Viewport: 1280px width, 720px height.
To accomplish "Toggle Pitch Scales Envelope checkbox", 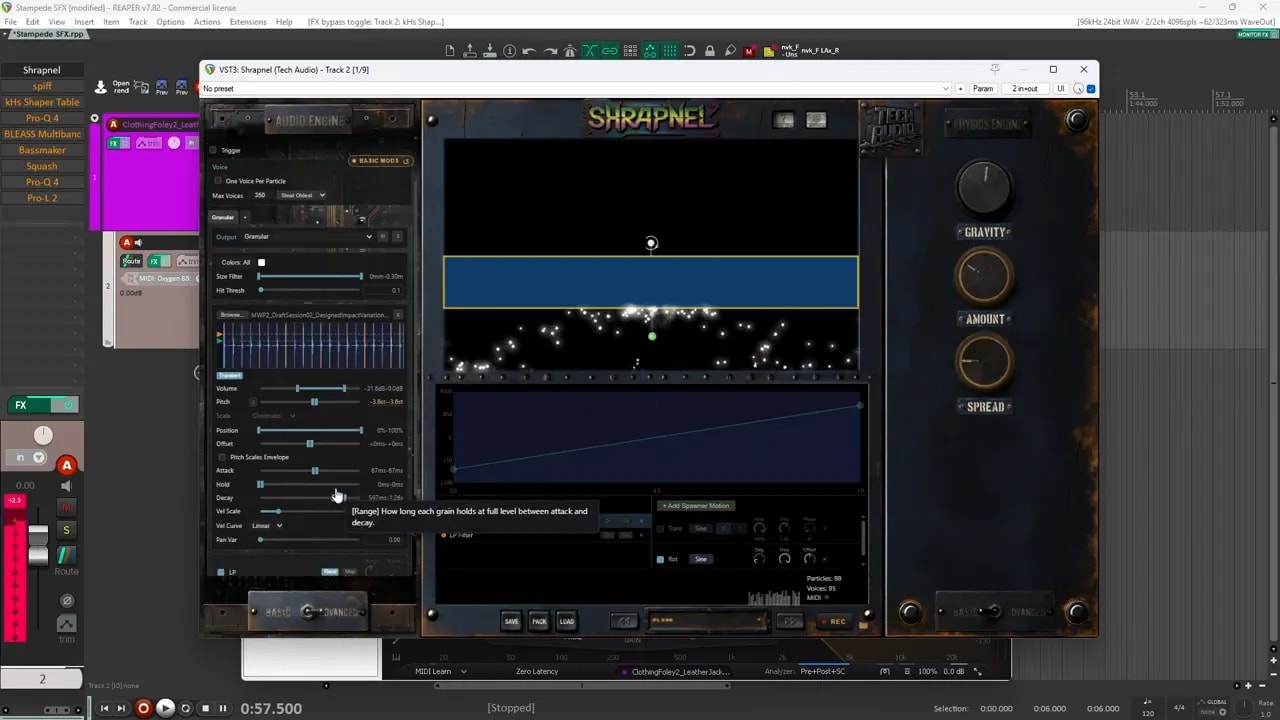I will (x=222, y=457).
